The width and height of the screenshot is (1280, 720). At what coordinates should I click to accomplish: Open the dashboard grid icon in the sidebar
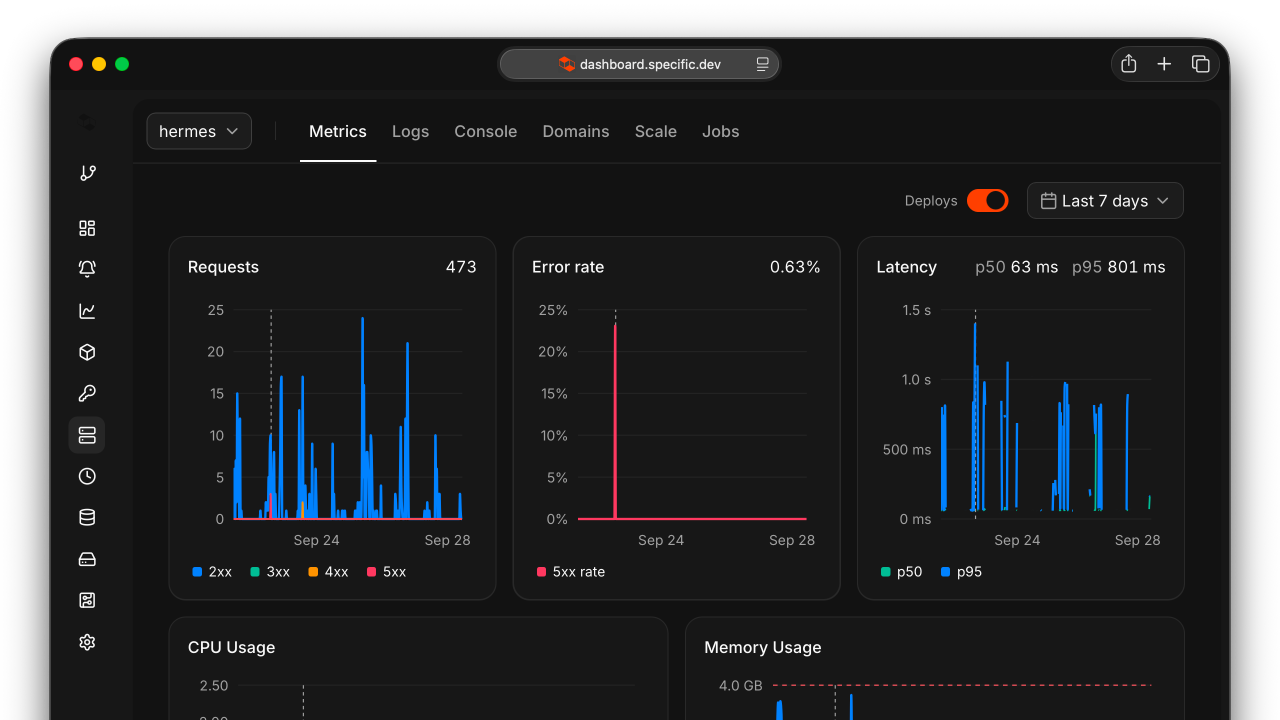pos(87,228)
